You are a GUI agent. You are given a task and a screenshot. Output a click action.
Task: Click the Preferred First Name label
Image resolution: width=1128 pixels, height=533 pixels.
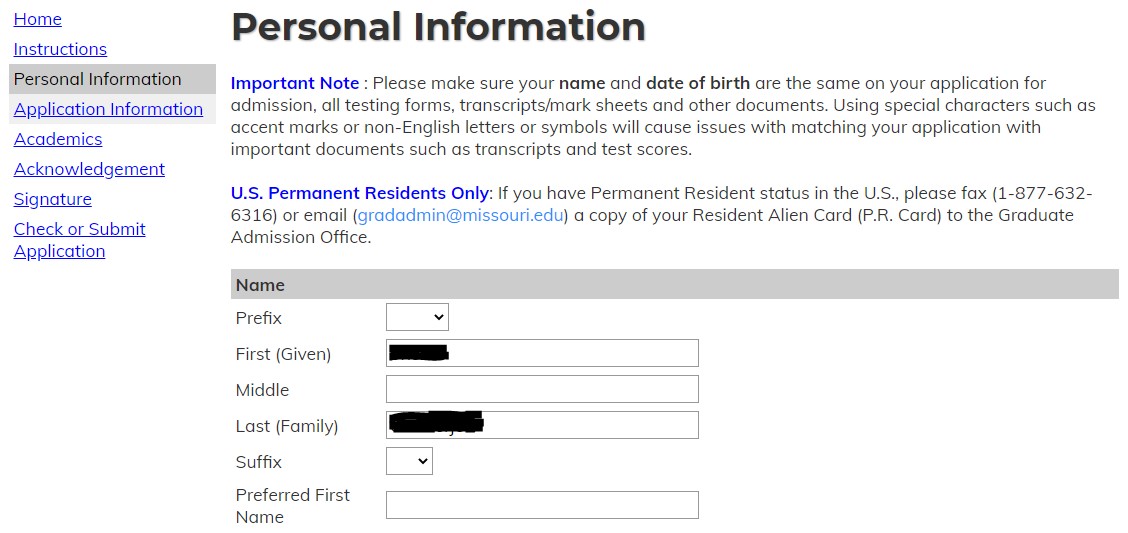(292, 505)
